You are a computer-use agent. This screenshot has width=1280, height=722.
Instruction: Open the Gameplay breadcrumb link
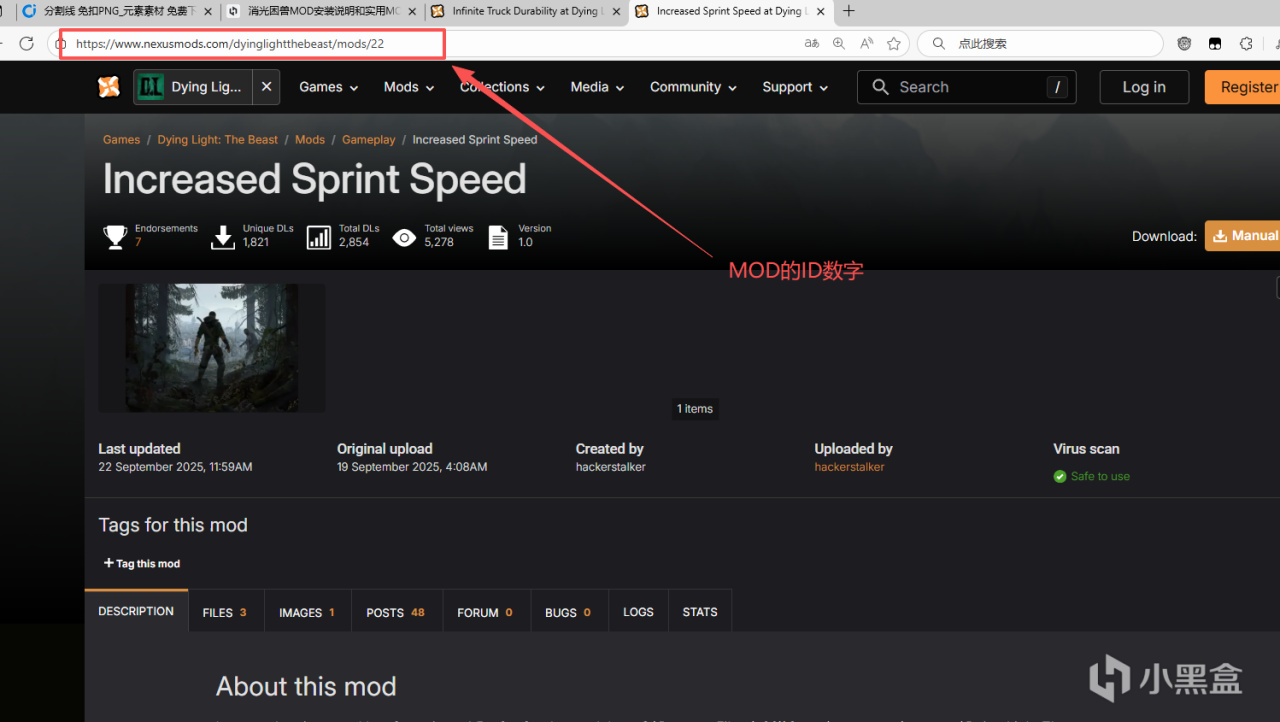[x=369, y=140]
